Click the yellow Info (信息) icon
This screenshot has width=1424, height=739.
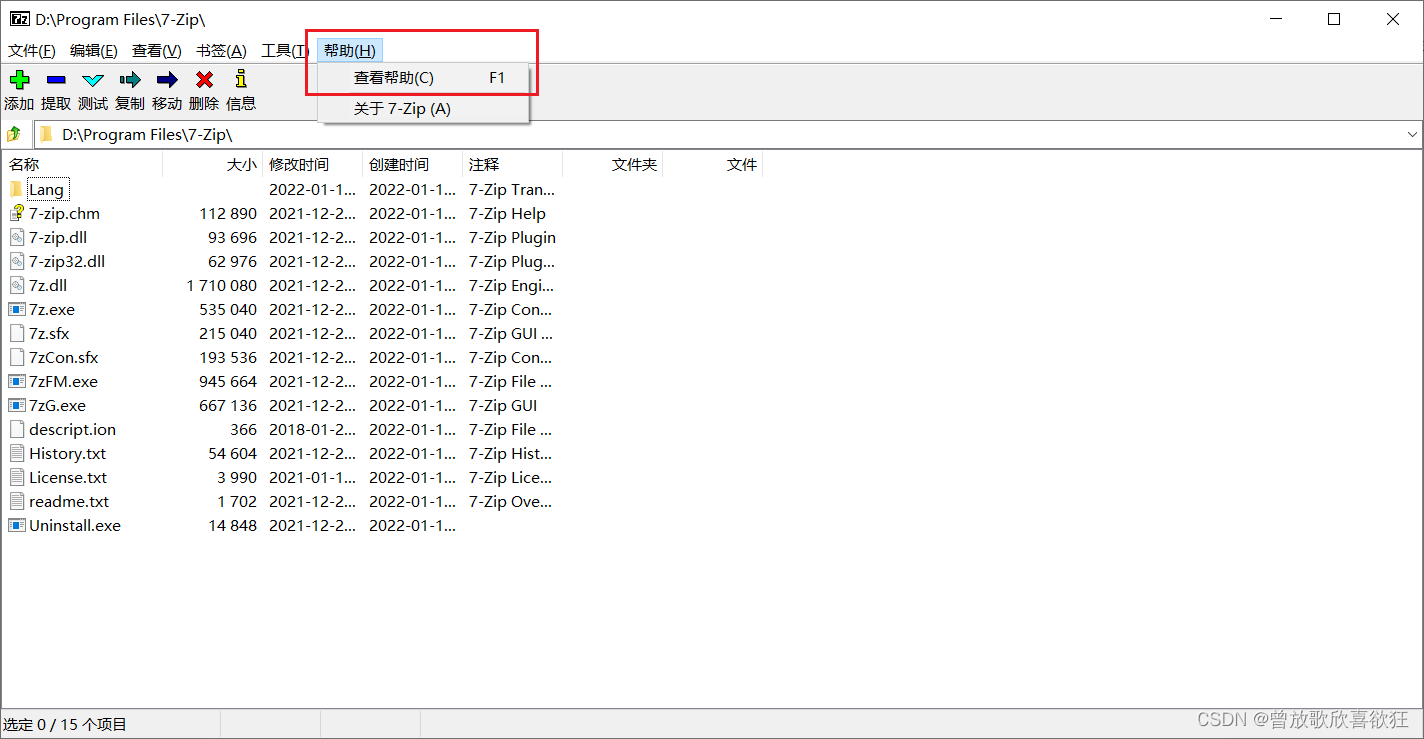(x=240, y=79)
